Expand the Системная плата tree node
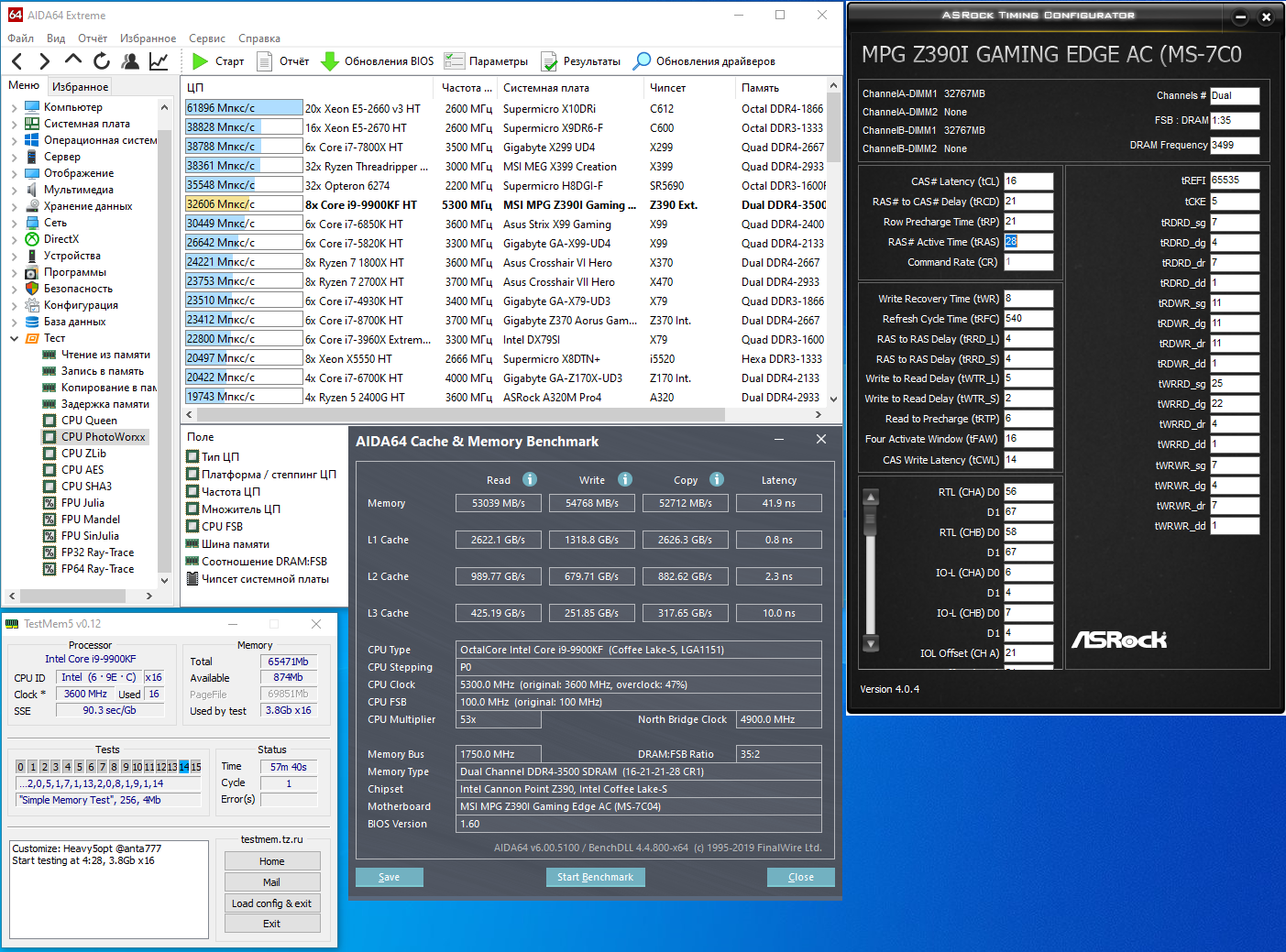Image resolution: width=1286 pixels, height=952 pixels. (14, 124)
